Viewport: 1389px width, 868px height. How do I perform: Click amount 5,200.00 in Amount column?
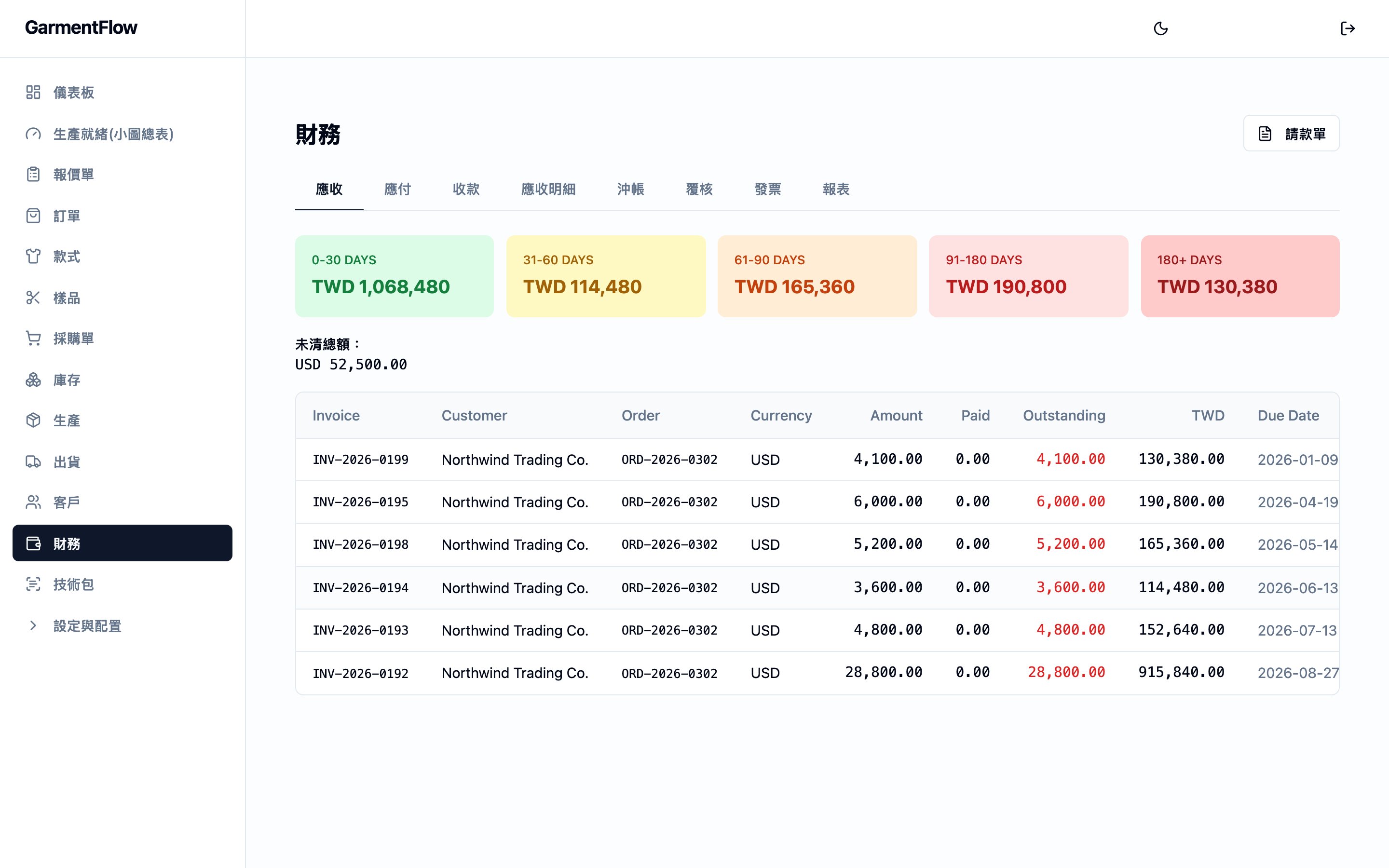tap(888, 544)
